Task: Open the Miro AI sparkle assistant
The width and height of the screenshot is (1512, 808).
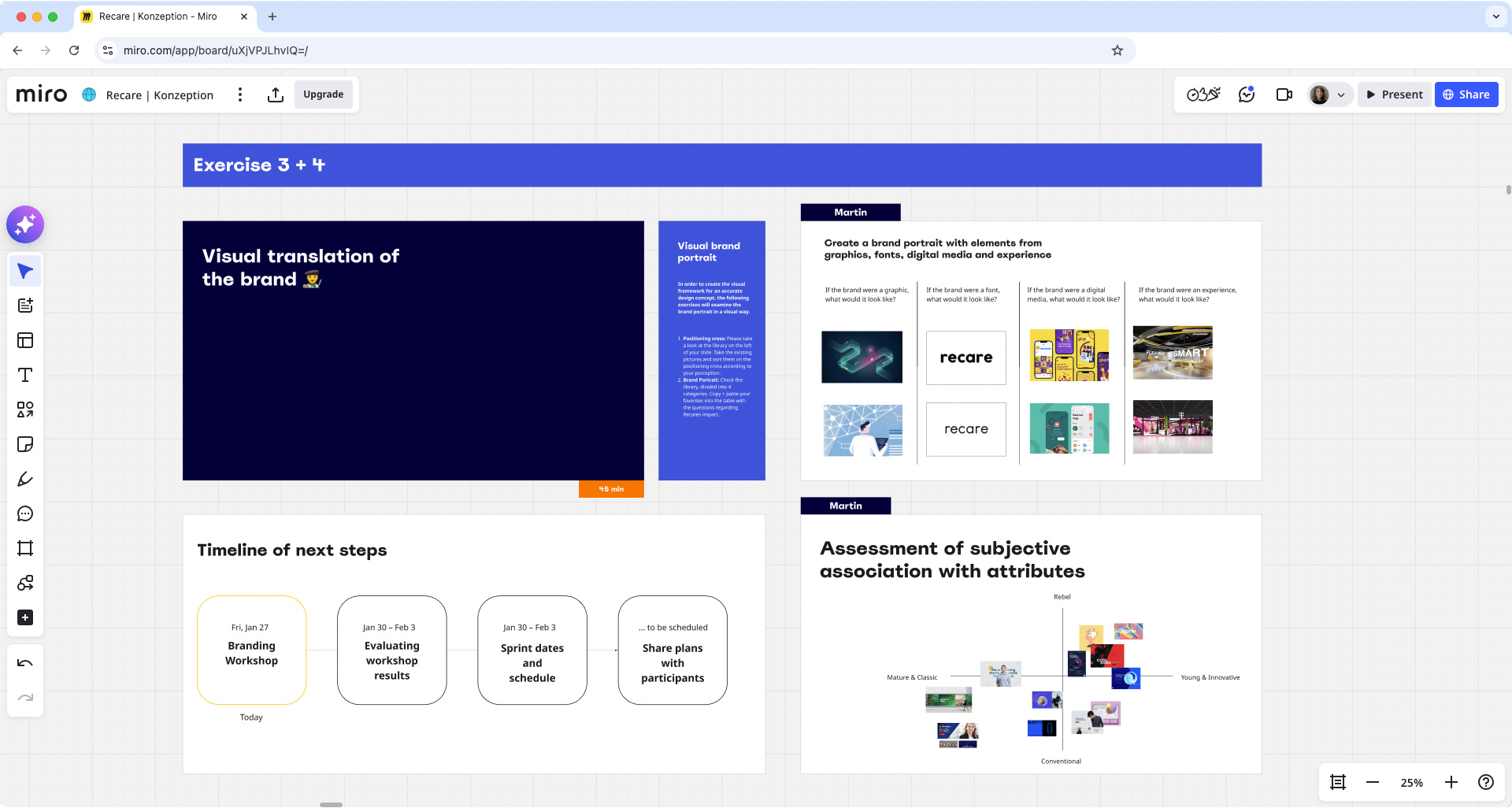Action: click(25, 225)
